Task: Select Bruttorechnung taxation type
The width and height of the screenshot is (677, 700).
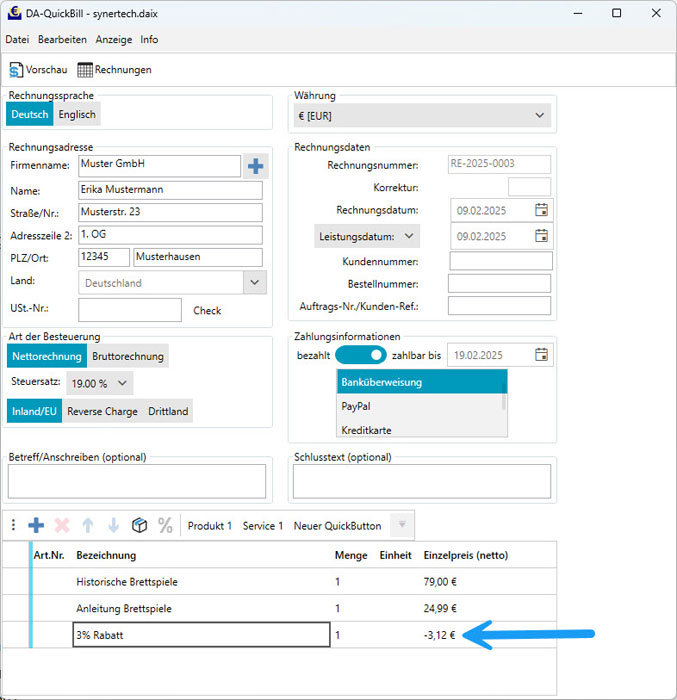Action: (128, 356)
